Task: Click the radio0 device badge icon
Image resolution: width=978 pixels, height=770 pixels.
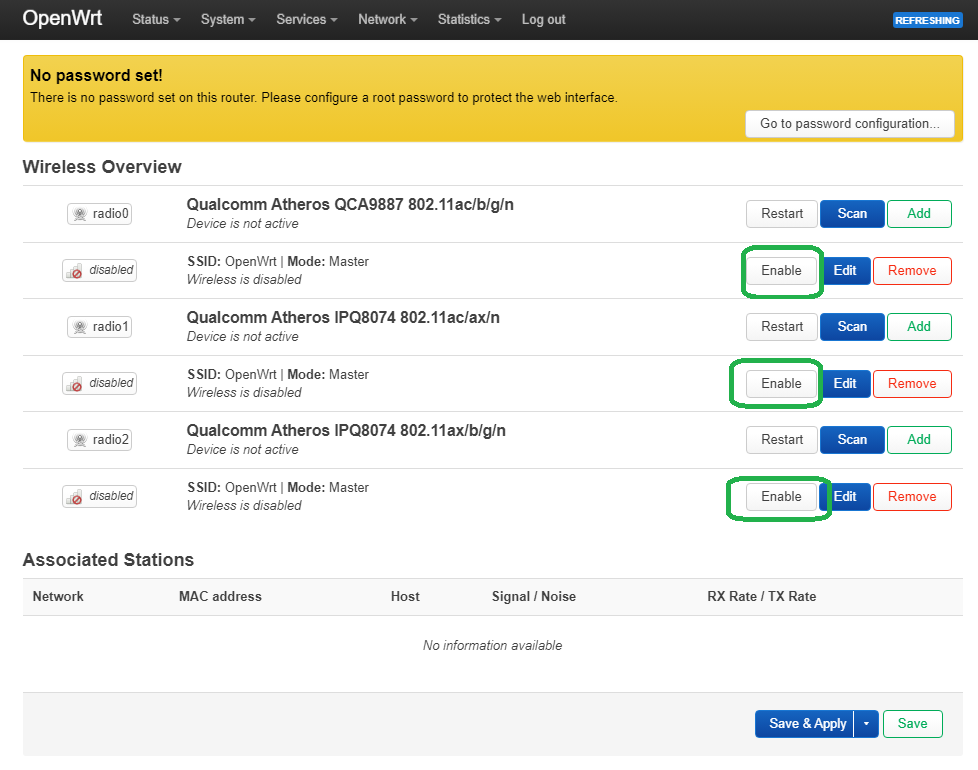Action: coord(99,214)
